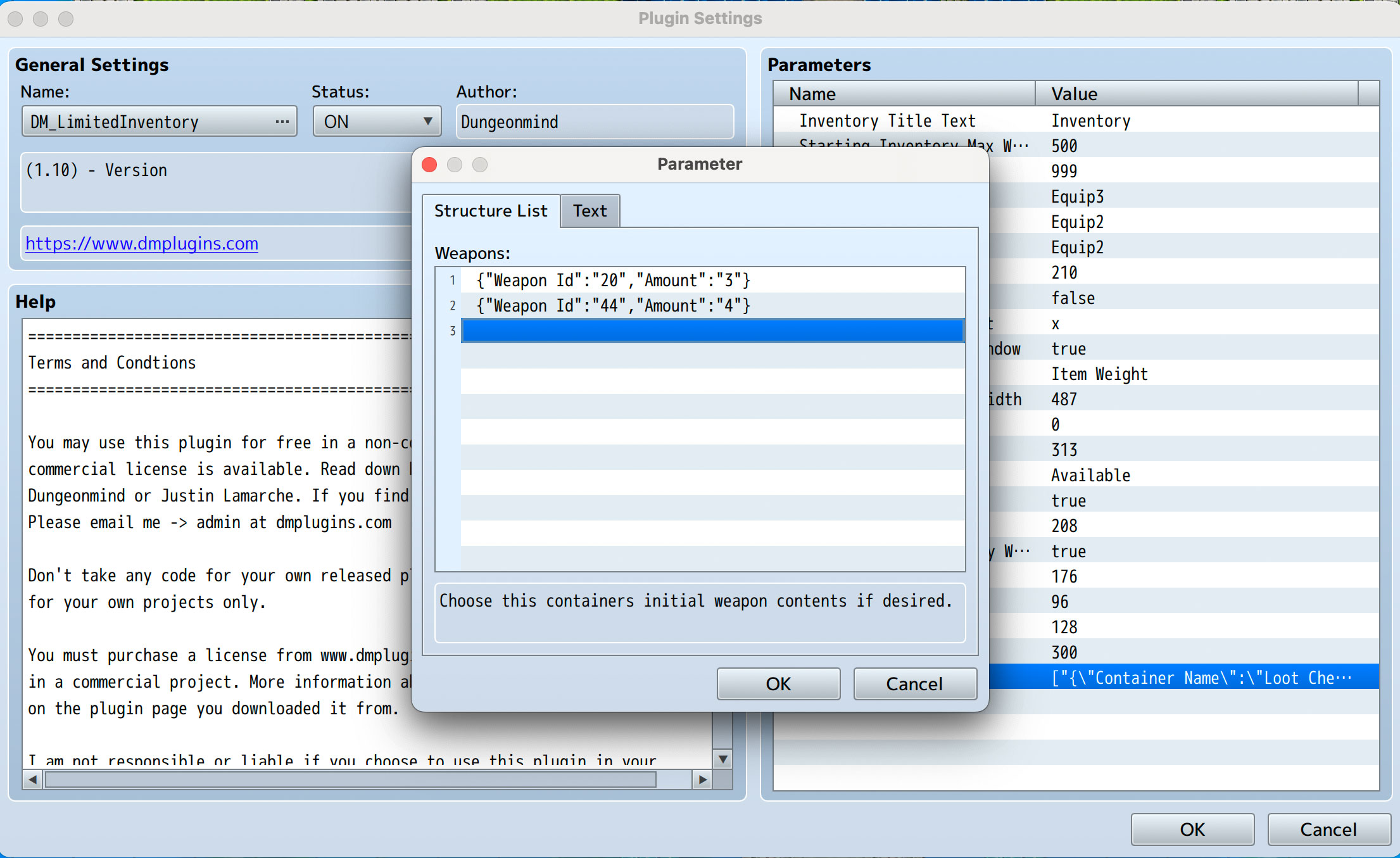Click the Value column header in Parameters

click(x=1197, y=94)
